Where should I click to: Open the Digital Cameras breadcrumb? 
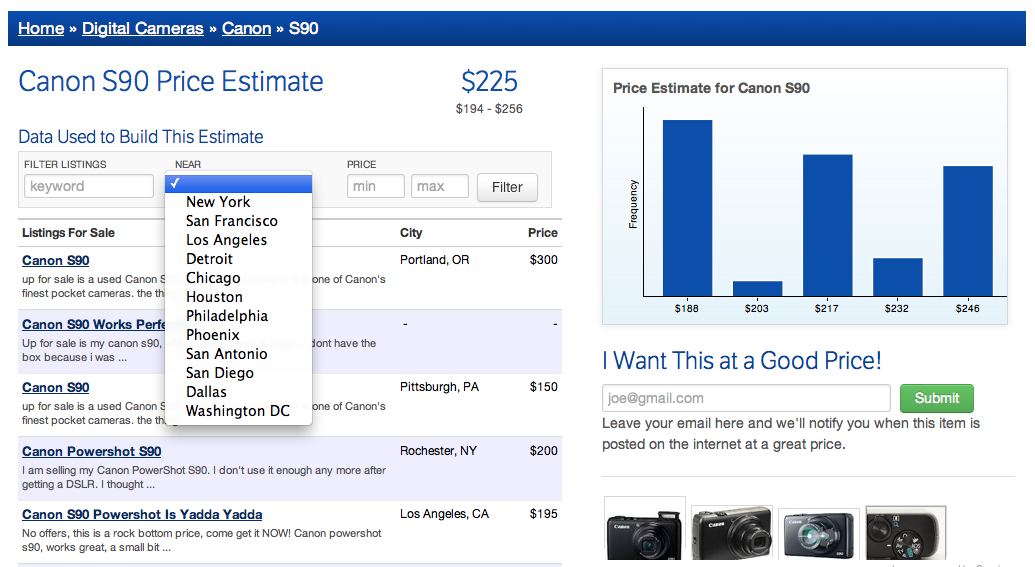tap(143, 28)
